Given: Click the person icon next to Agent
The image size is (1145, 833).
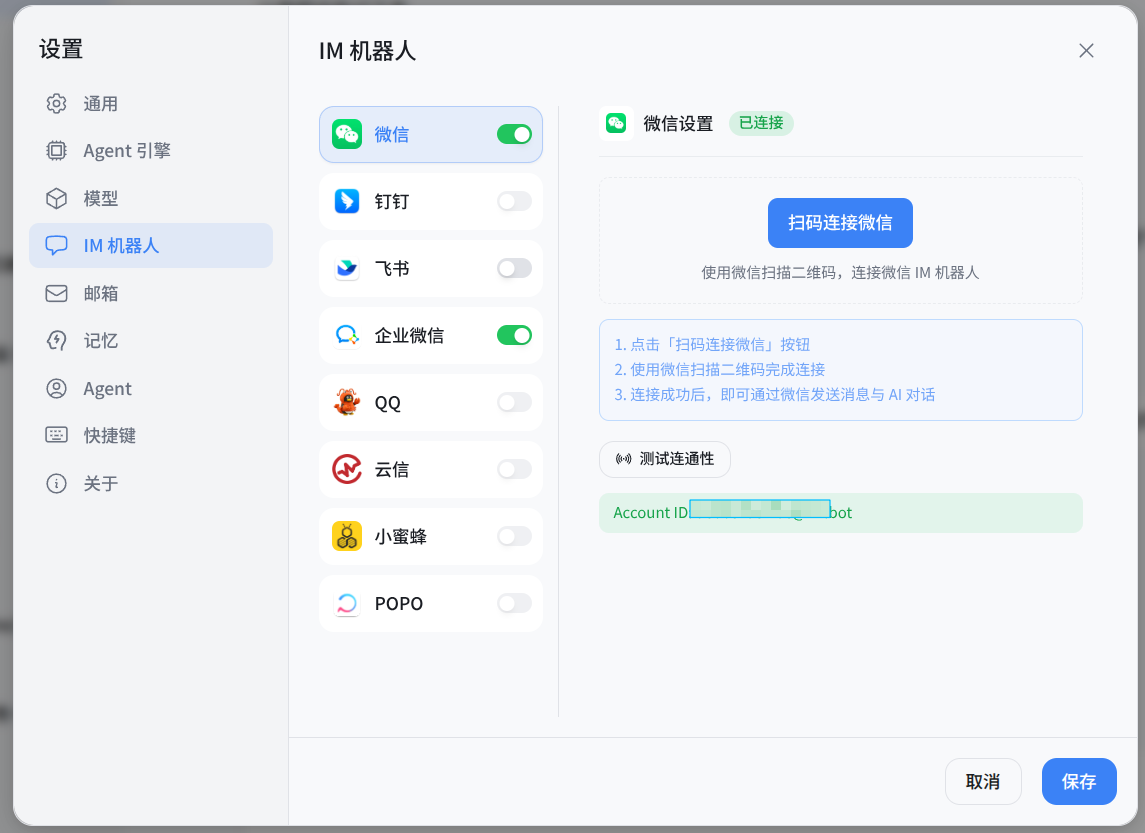Looking at the screenshot, I should 56,388.
